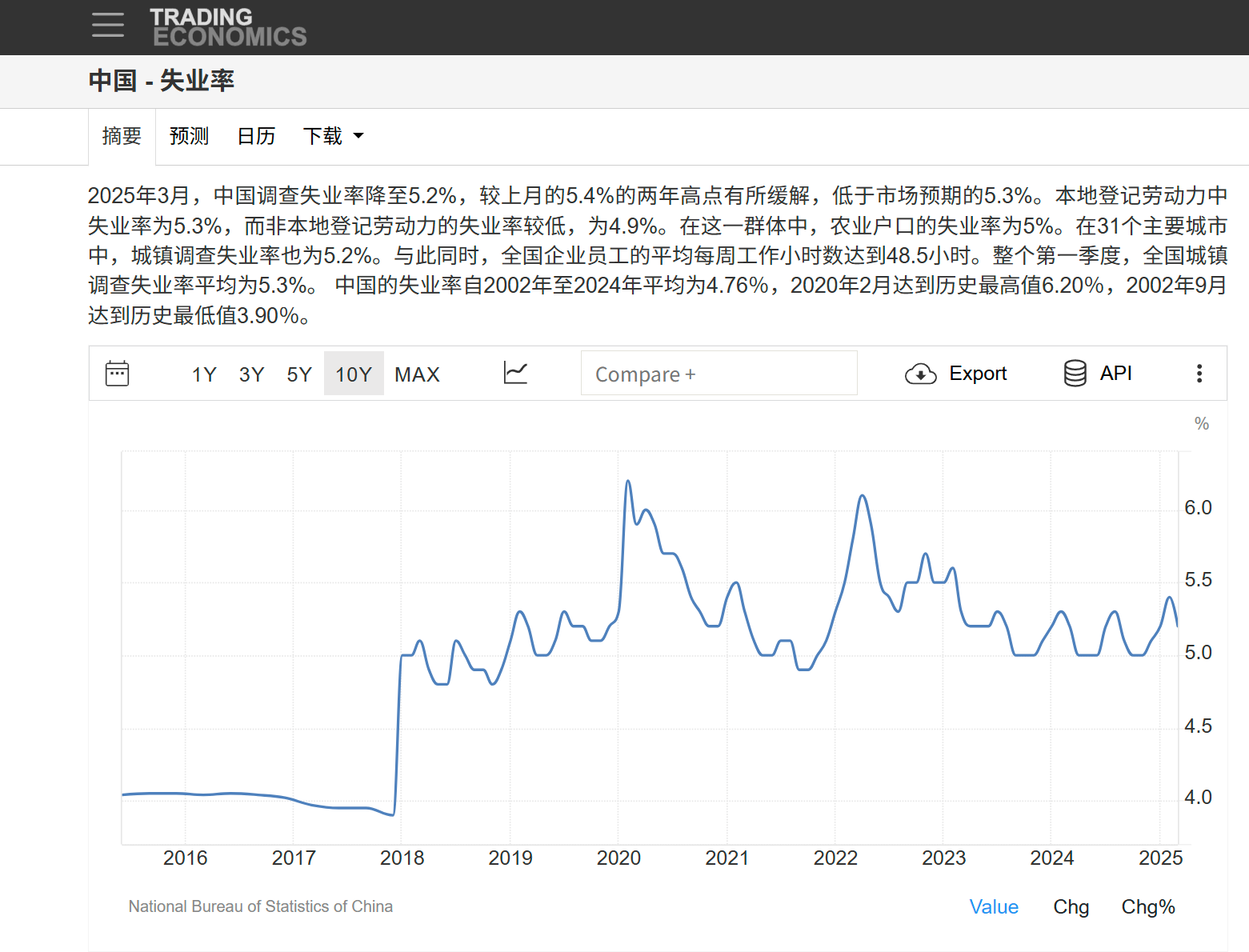Click the Compare input field
The width and height of the screenshot is (1249, 952).
click(719, 374)
